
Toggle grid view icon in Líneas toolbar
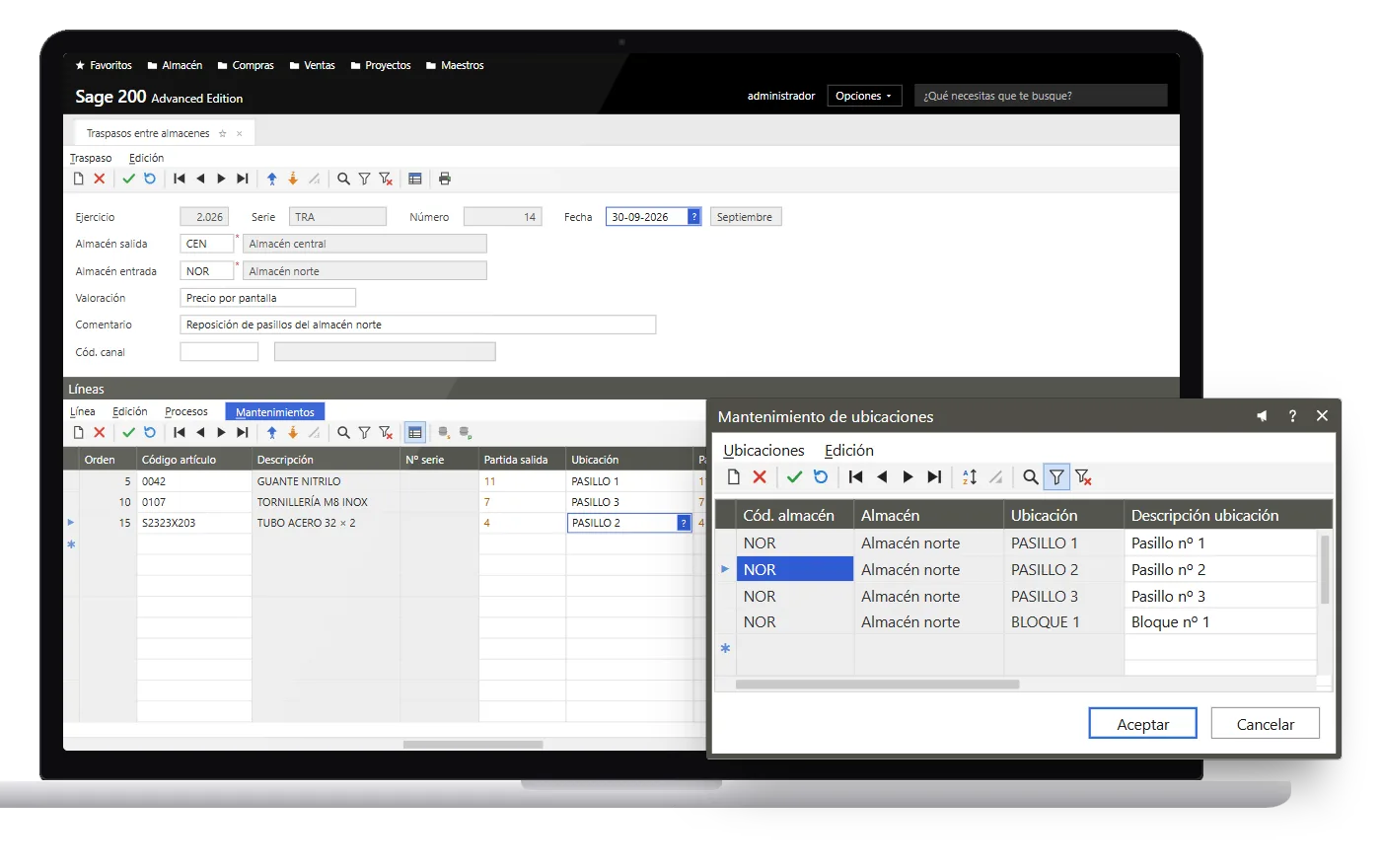pyautogui.click(x=415, y=432)
